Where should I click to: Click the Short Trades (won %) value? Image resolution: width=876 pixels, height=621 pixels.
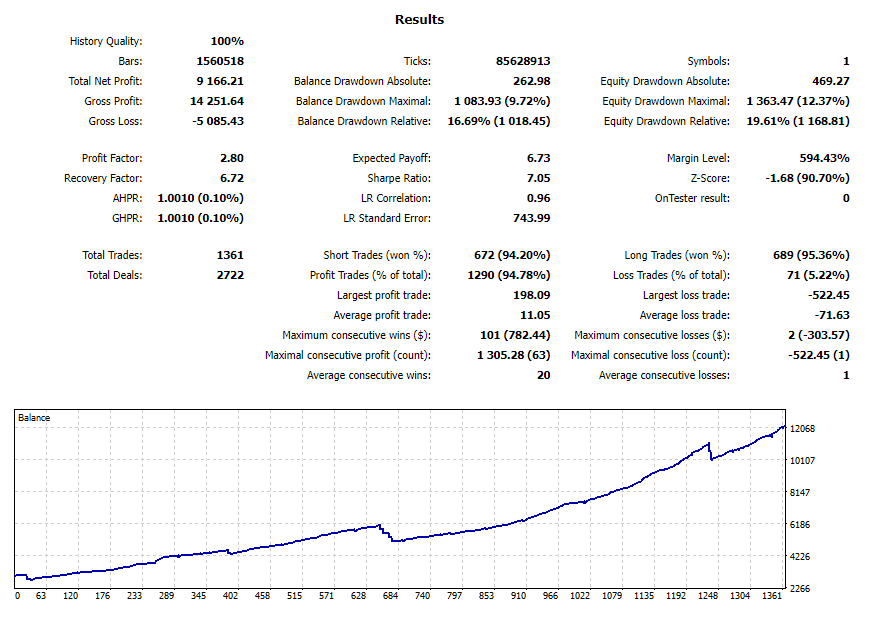pyautogui.click(x=511, y=255)
